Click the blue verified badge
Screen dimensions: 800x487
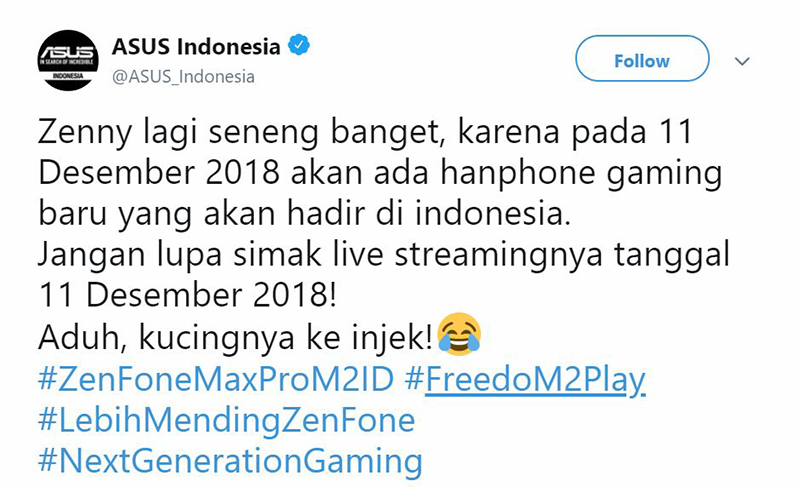[x=299, y=45]
